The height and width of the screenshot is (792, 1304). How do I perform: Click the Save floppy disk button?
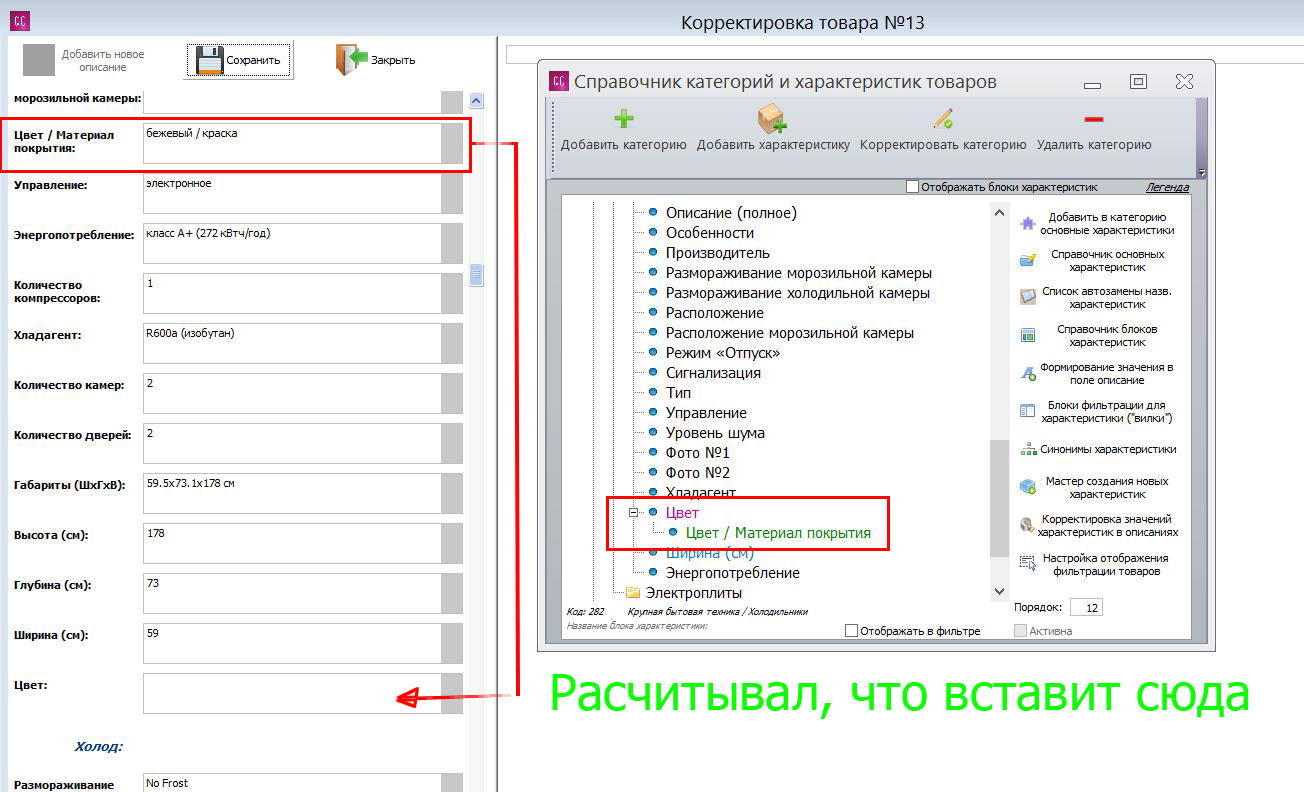[x=239, y=60]
